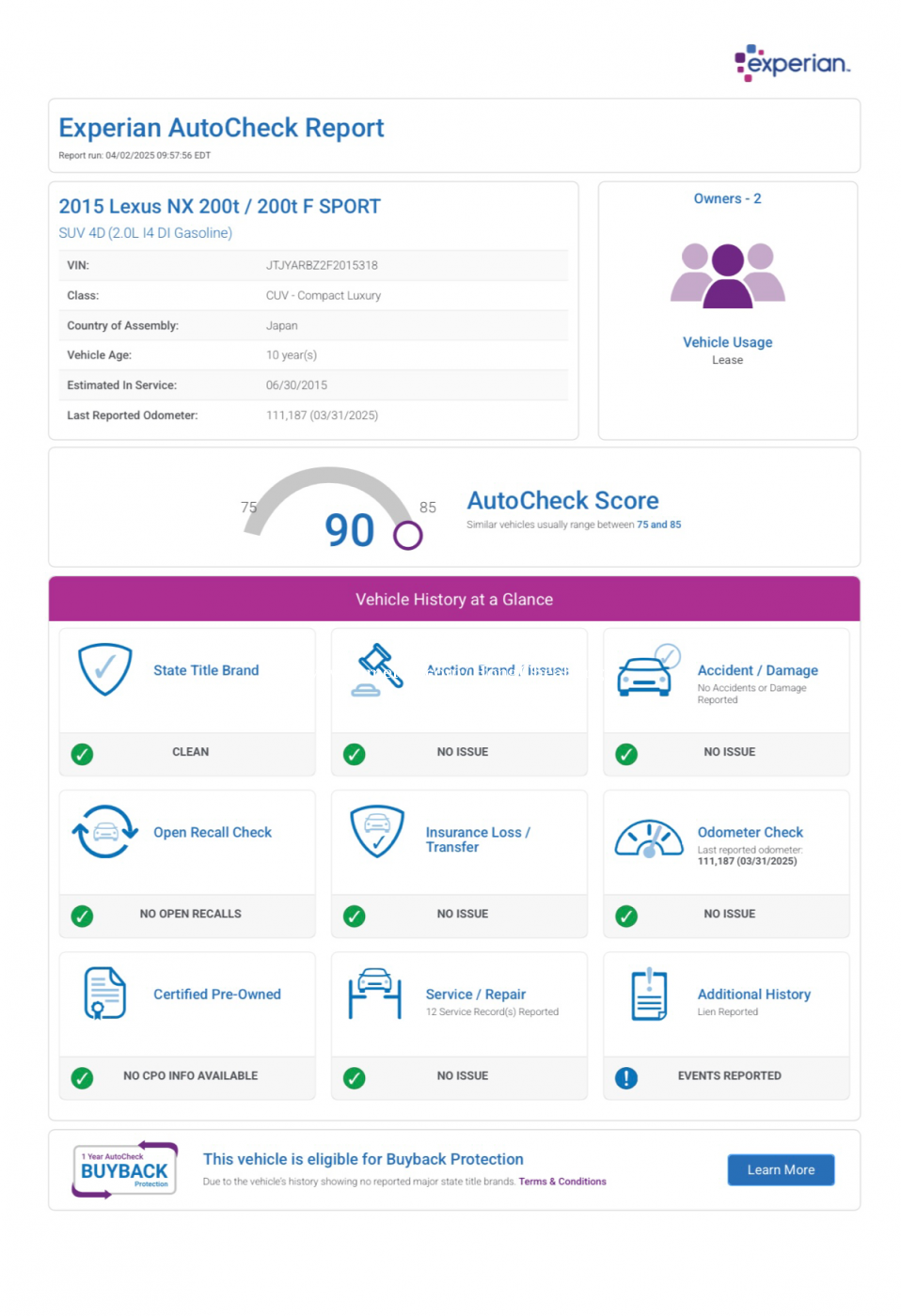Click the Open Recall Check car icon
The image size is (901, 1316).
pos(105,831)
